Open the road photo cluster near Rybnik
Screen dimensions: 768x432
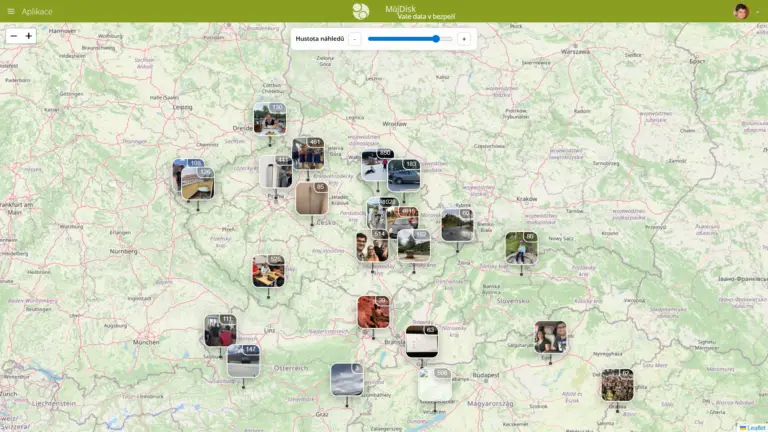click(x=457, y=225)
